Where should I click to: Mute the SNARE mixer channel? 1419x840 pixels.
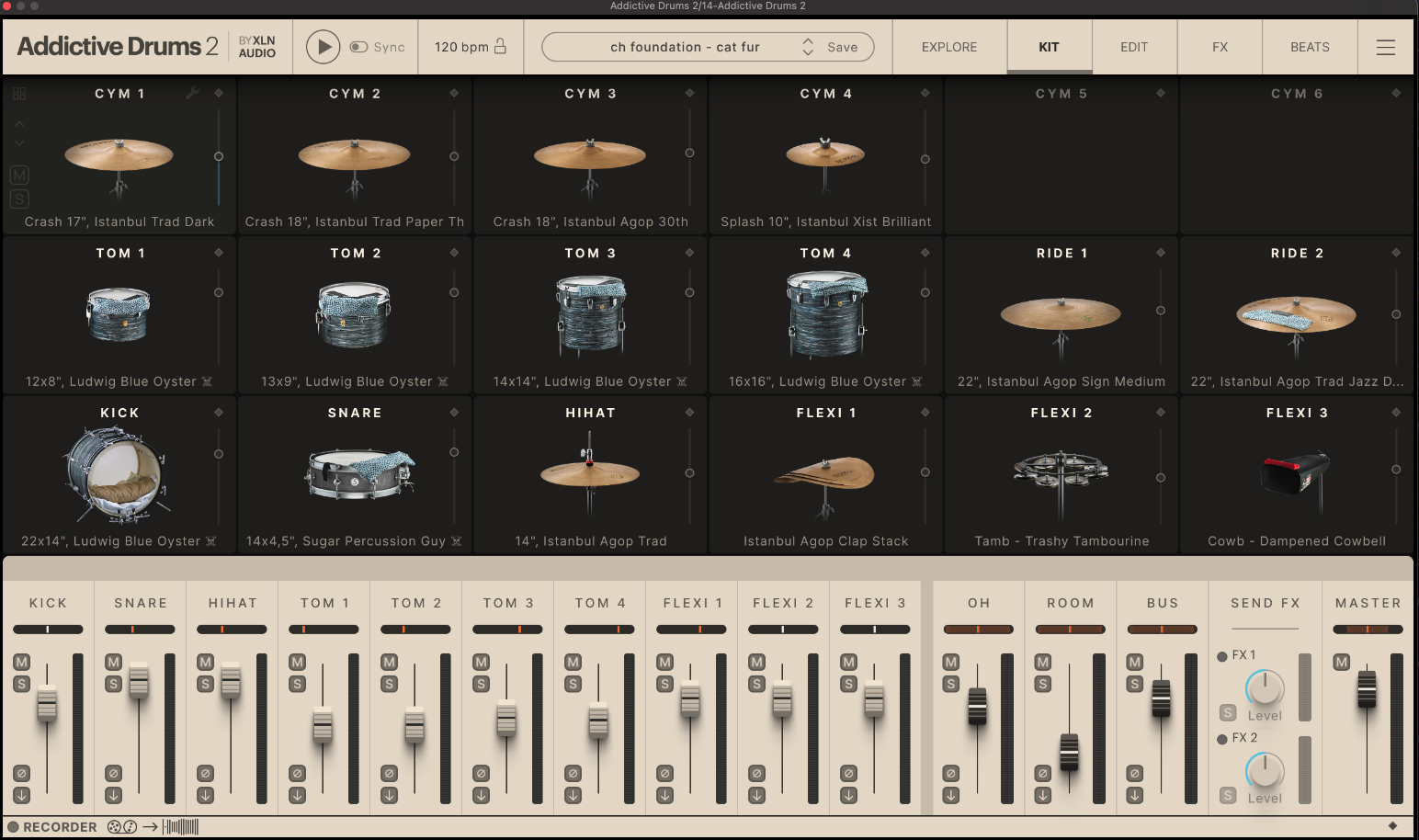(x=113, y=662)
